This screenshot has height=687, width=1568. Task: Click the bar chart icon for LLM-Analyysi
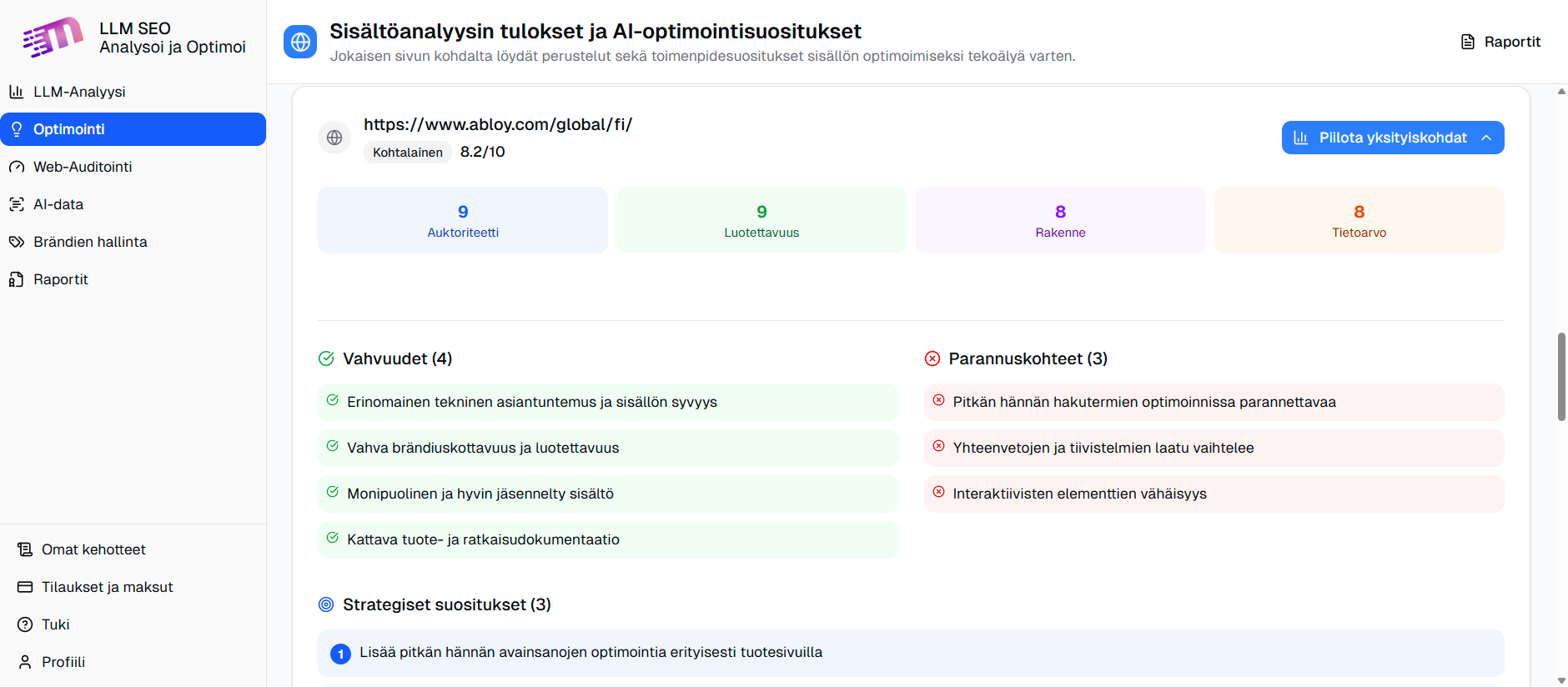[x=17, y=92]
